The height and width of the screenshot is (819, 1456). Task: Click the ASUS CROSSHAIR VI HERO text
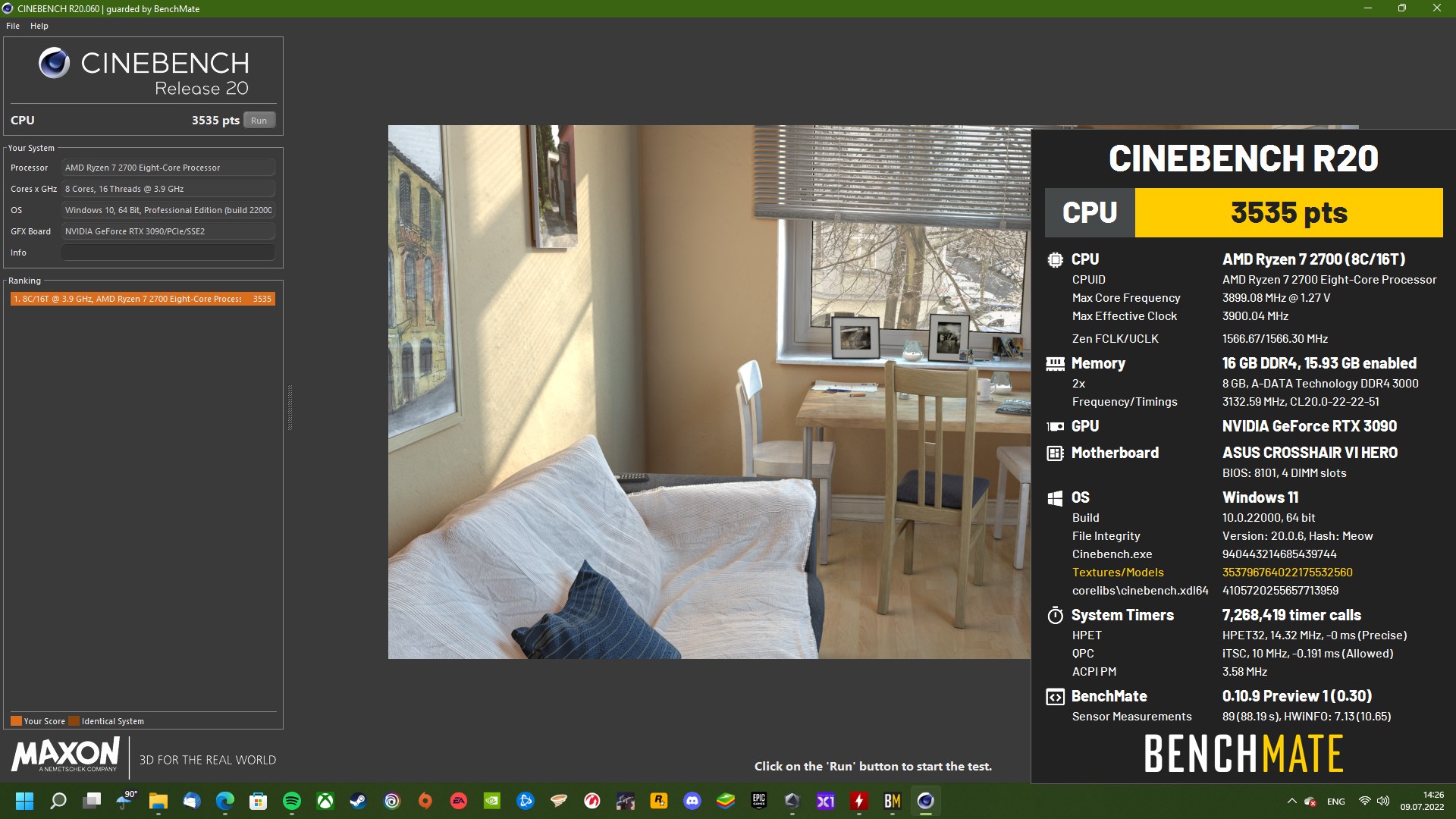click(1310, 453)
